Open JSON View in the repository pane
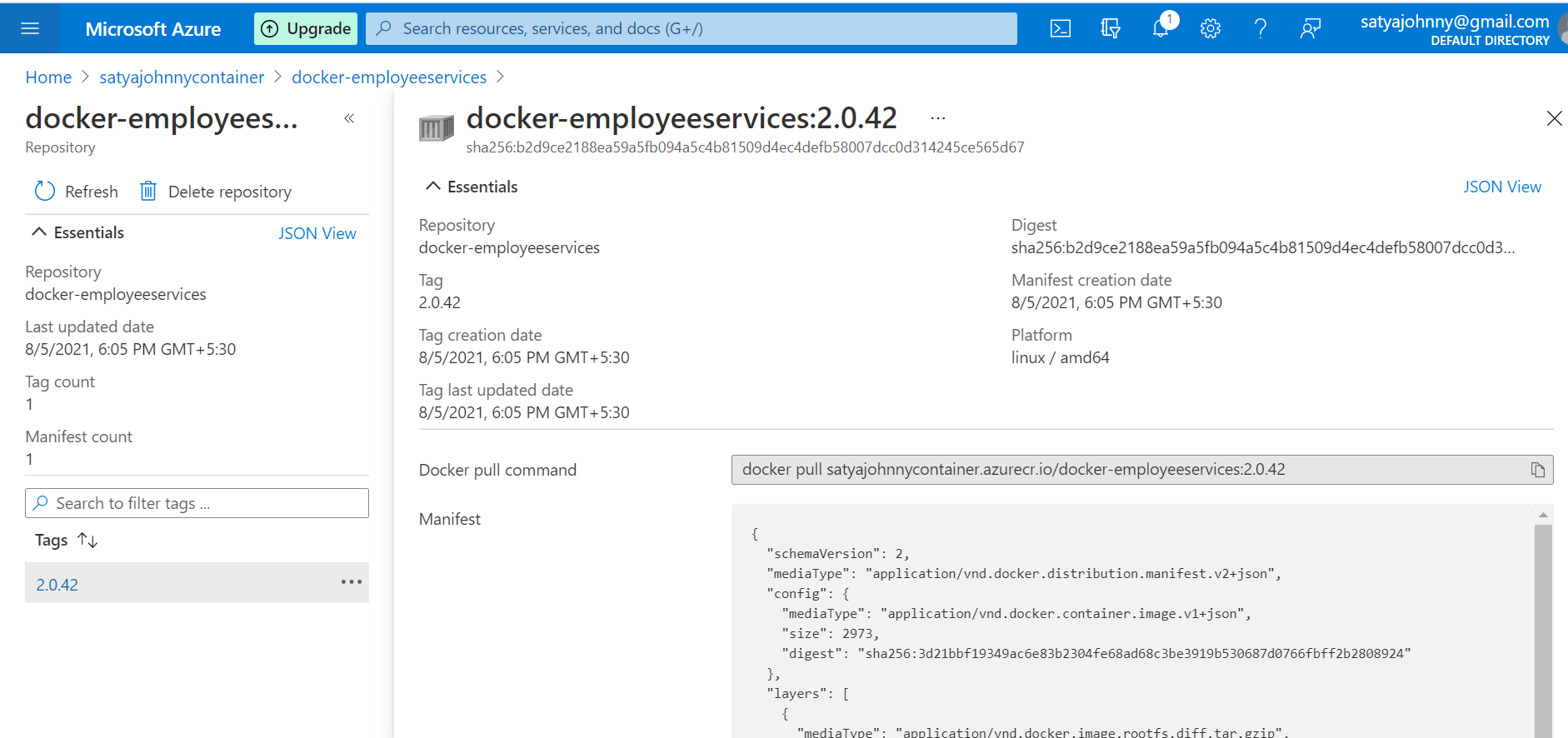The width and height of the screenshot is (1568, 738). point(317,233)
